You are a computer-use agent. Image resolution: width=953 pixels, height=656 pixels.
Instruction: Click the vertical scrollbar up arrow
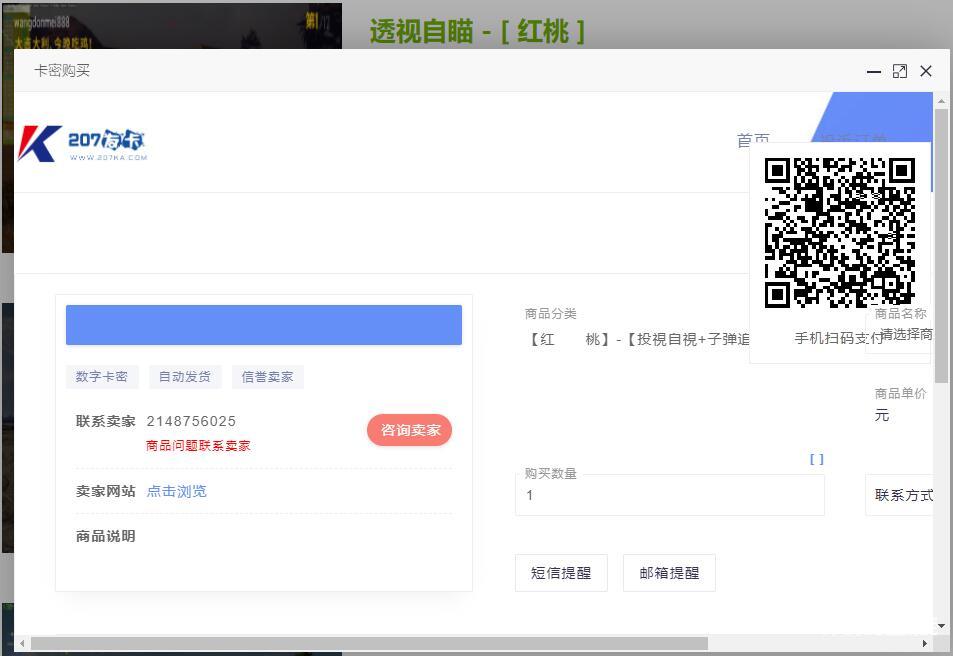click(x=941, y=101)
